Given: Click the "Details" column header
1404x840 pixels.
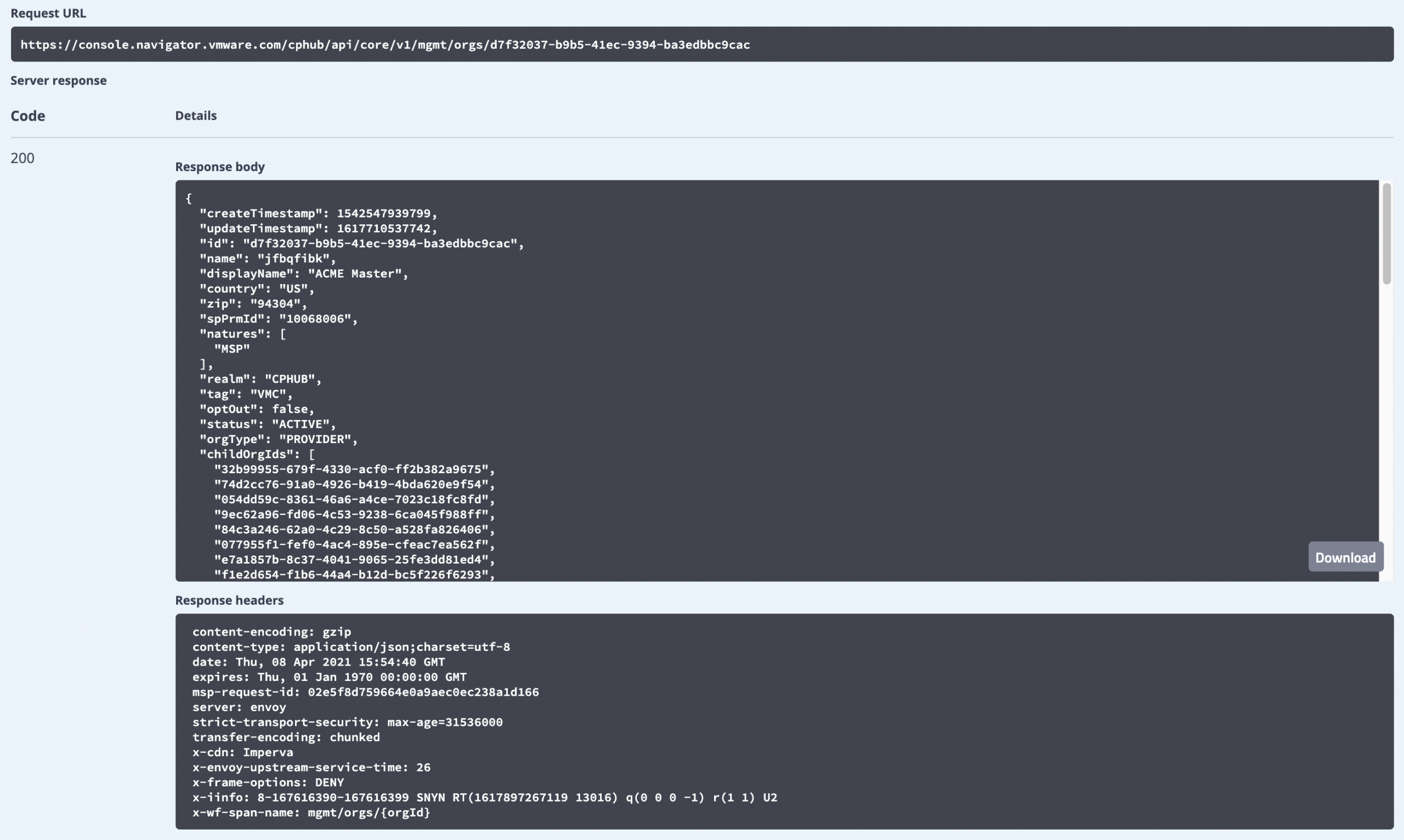Looking at the screenshot, I should (x=196, y=116).
